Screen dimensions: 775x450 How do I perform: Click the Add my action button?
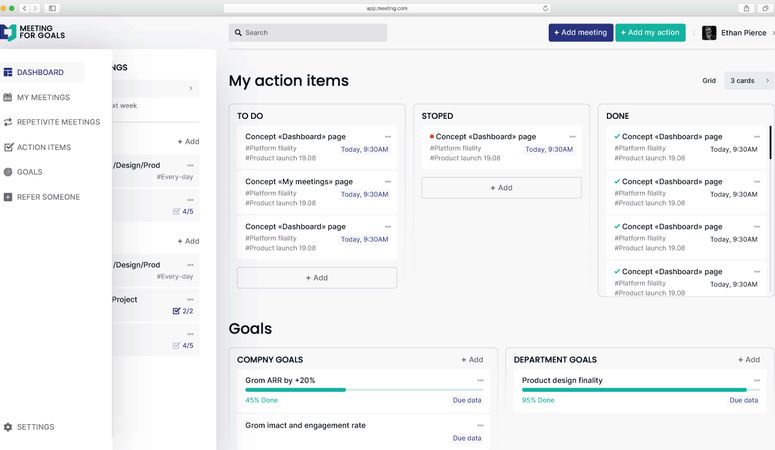coord(650,33)
